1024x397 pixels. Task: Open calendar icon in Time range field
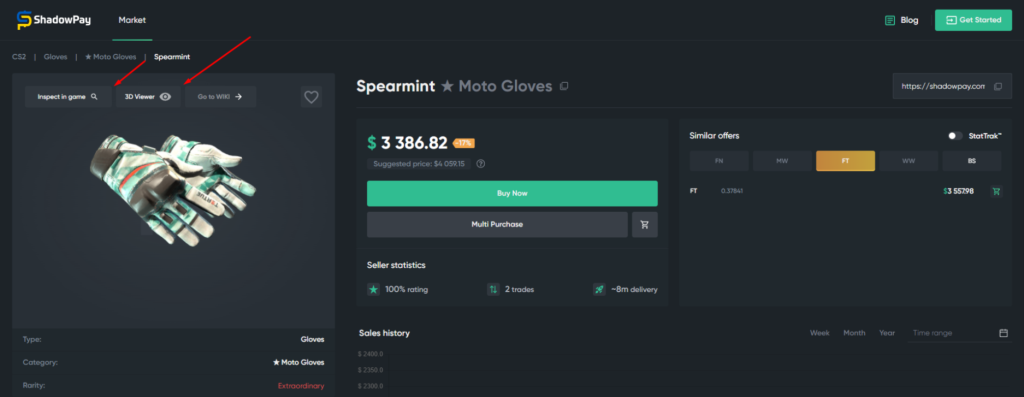pyautogui.click(x=1004, y=333)
